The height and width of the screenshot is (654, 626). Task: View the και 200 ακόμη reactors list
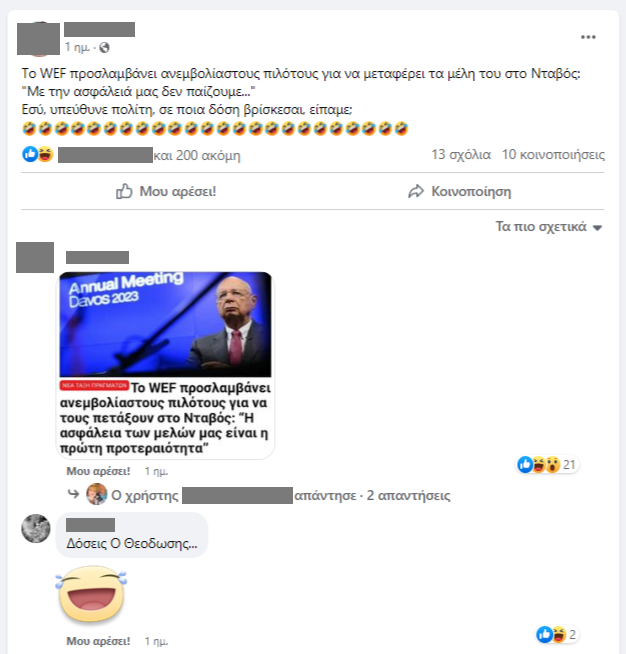197,155
